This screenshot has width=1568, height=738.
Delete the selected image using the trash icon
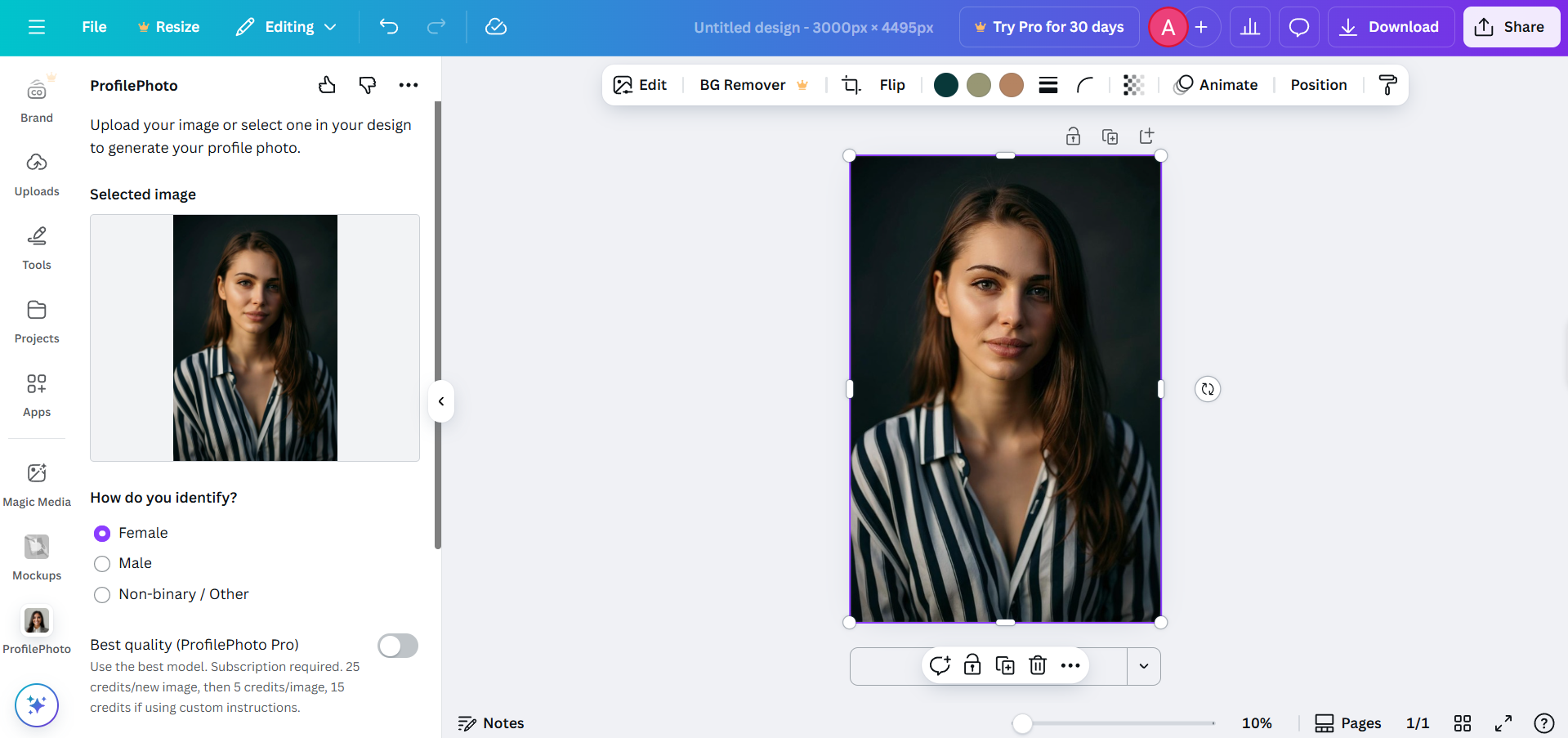click(x=1038, y=665)
